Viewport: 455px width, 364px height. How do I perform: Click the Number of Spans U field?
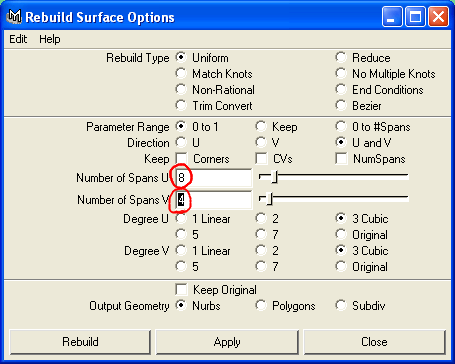click(214, 178)
